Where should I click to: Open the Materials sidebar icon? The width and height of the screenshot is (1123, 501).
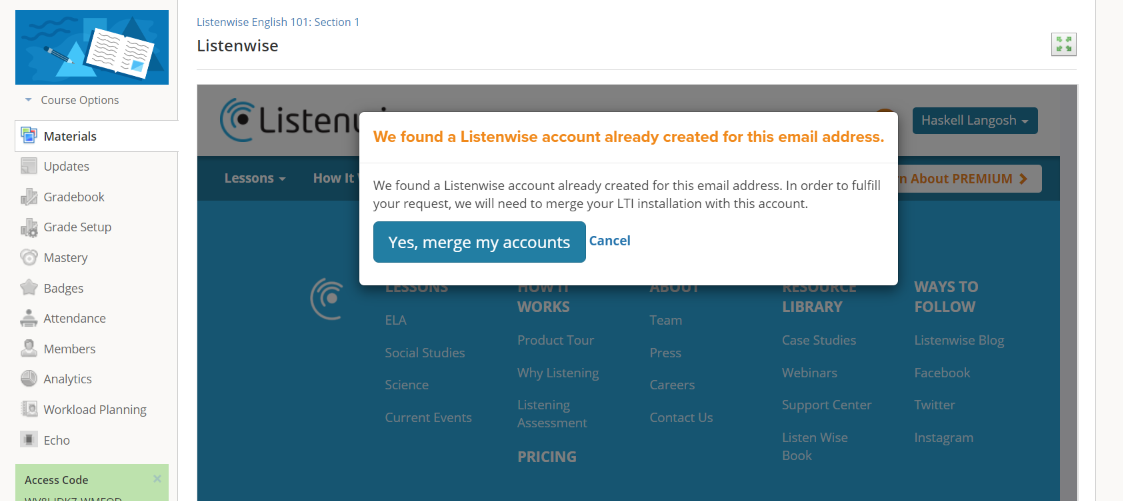(29, 135)
